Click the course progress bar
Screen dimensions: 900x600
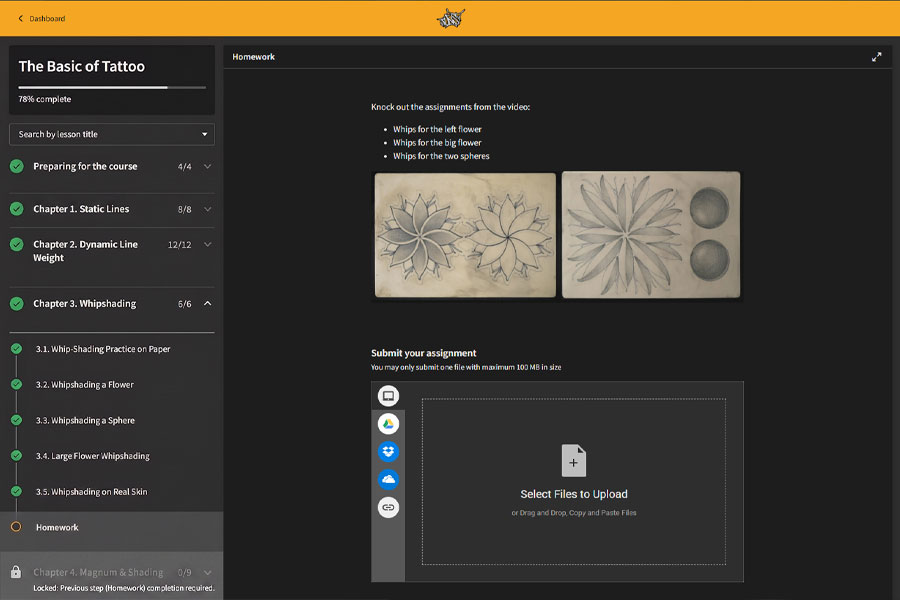tap(112, 87)
